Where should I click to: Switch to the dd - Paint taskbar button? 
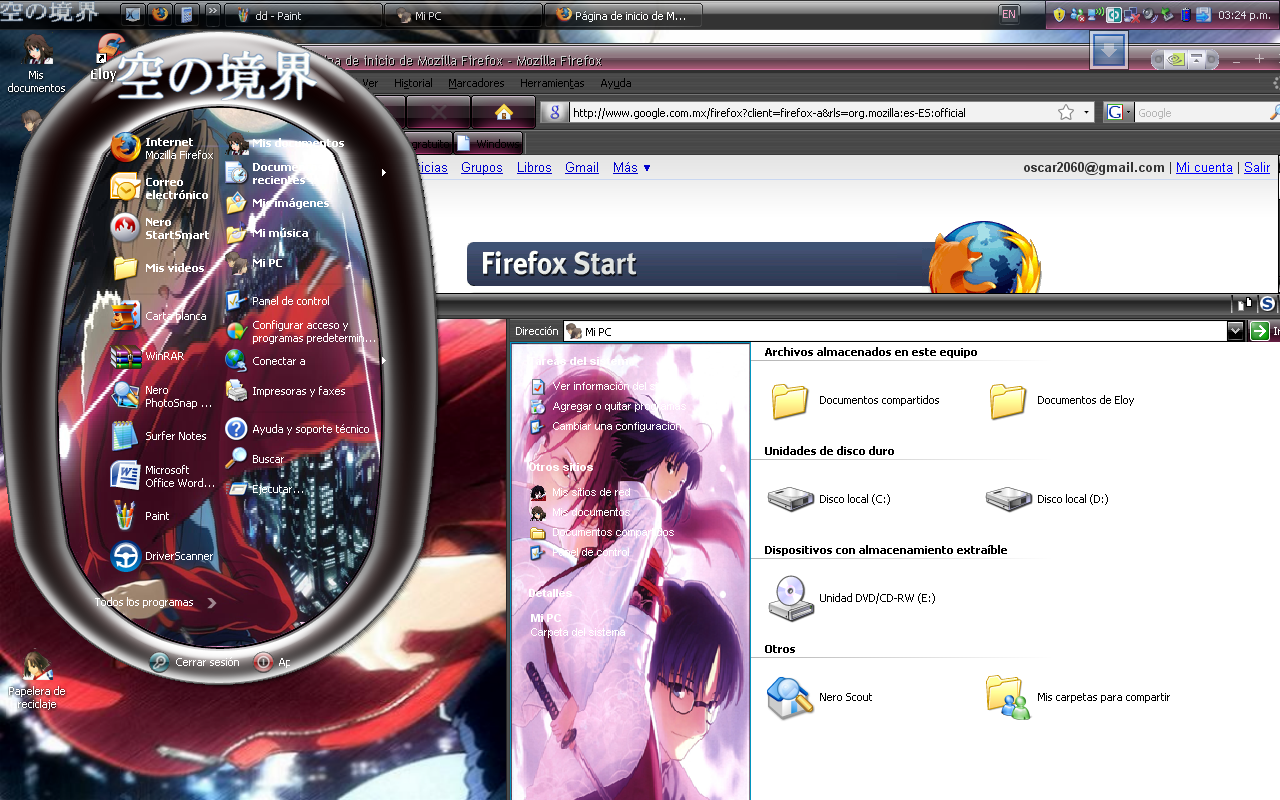(303, 15)
